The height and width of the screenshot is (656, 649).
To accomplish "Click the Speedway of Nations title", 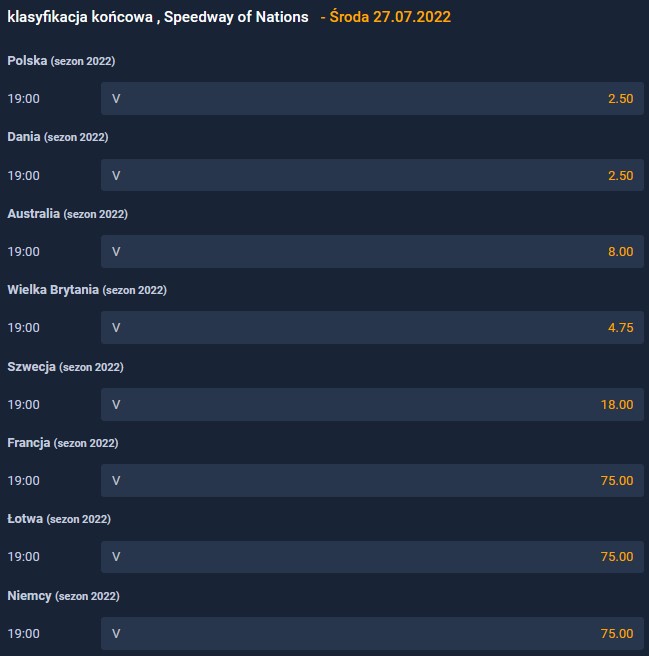I will point(158,17).
